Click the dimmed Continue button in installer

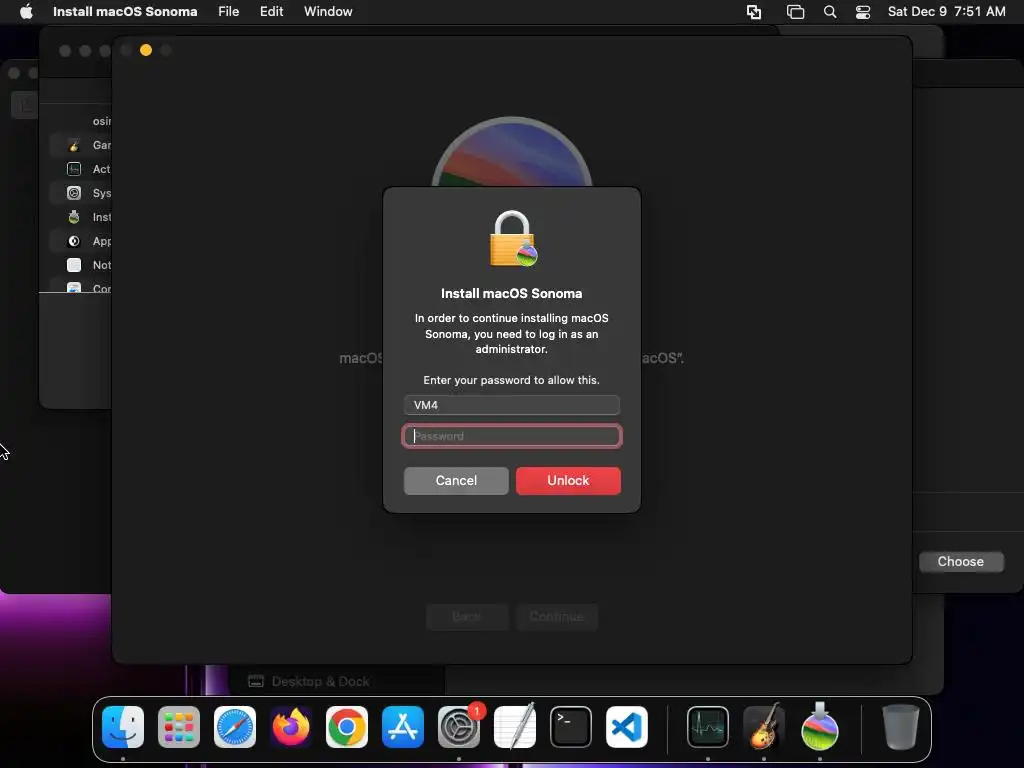click(x=556, y=616)
